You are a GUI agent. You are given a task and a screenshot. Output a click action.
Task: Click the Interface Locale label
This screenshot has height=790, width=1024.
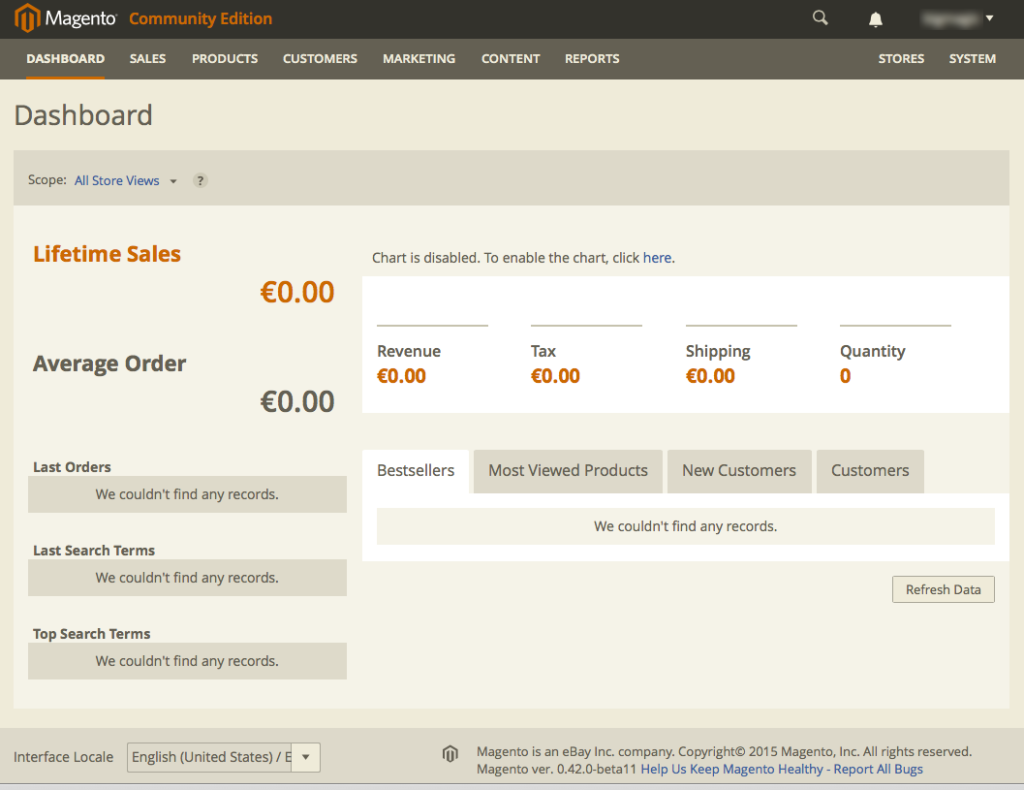point(63,757)
